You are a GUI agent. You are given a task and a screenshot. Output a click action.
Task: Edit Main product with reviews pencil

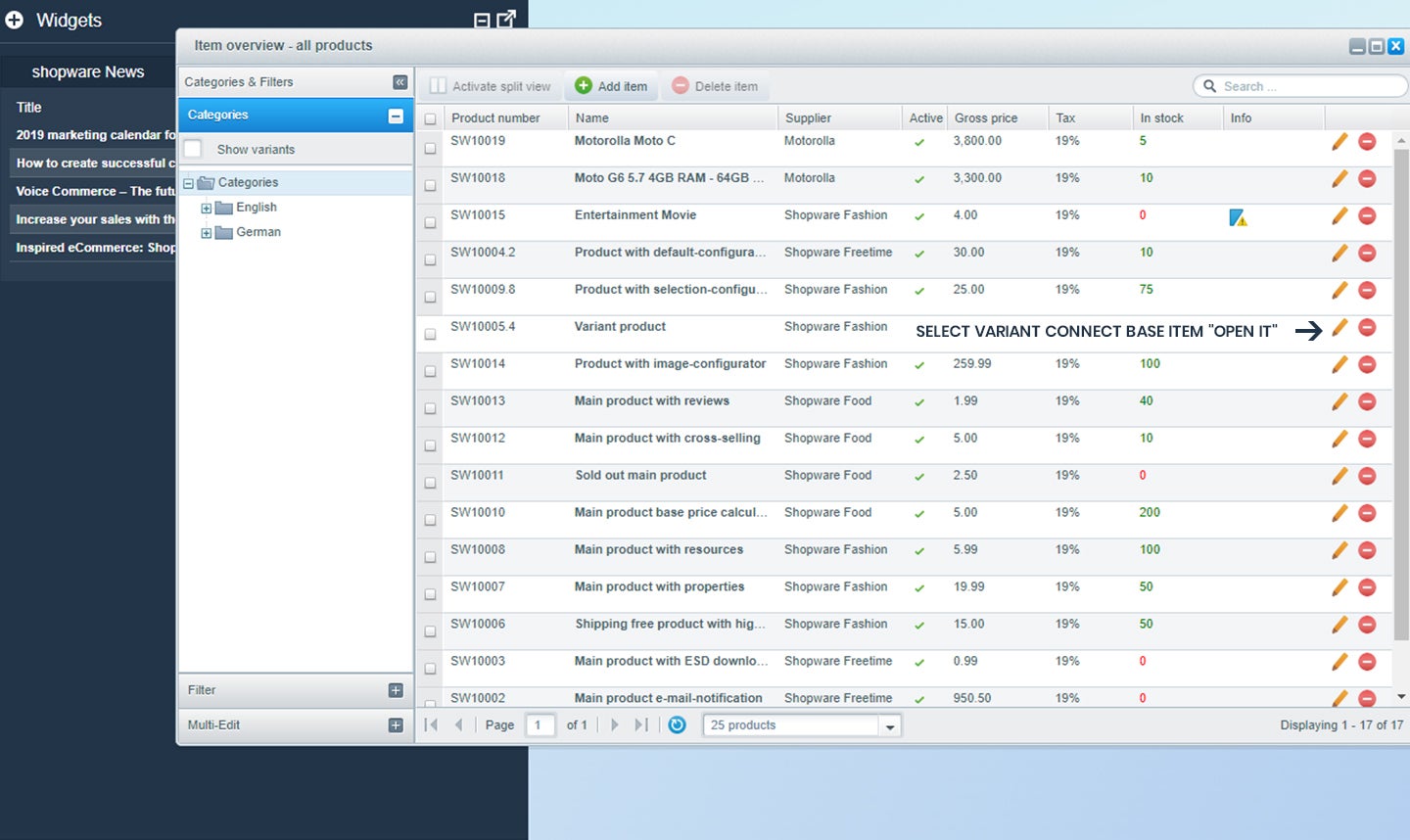pos(1339,401)
